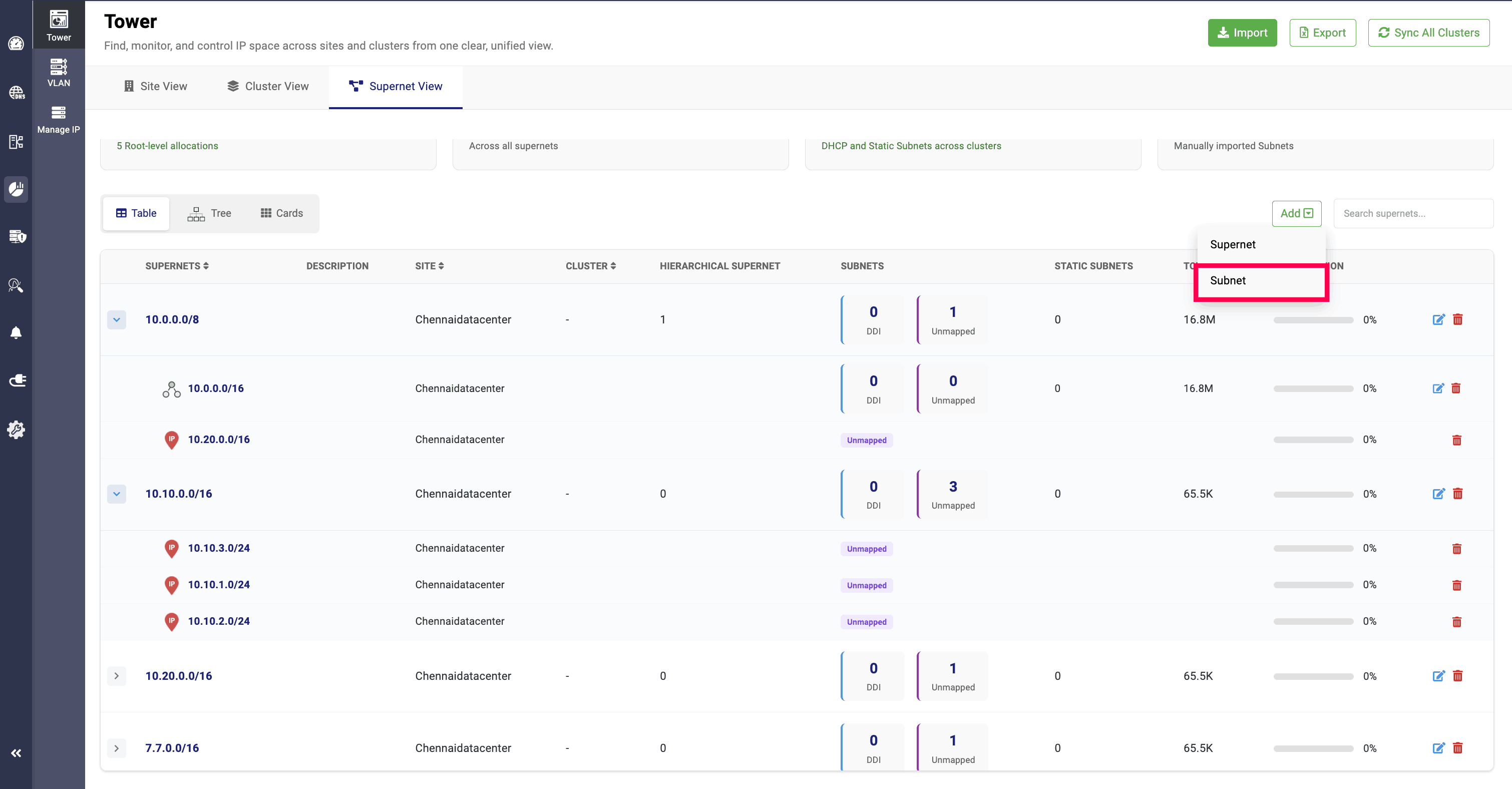Expand the 7.7.0.0/16 supernet row
The width and height of the screenshot is (1512, 789).
point(116,747)
